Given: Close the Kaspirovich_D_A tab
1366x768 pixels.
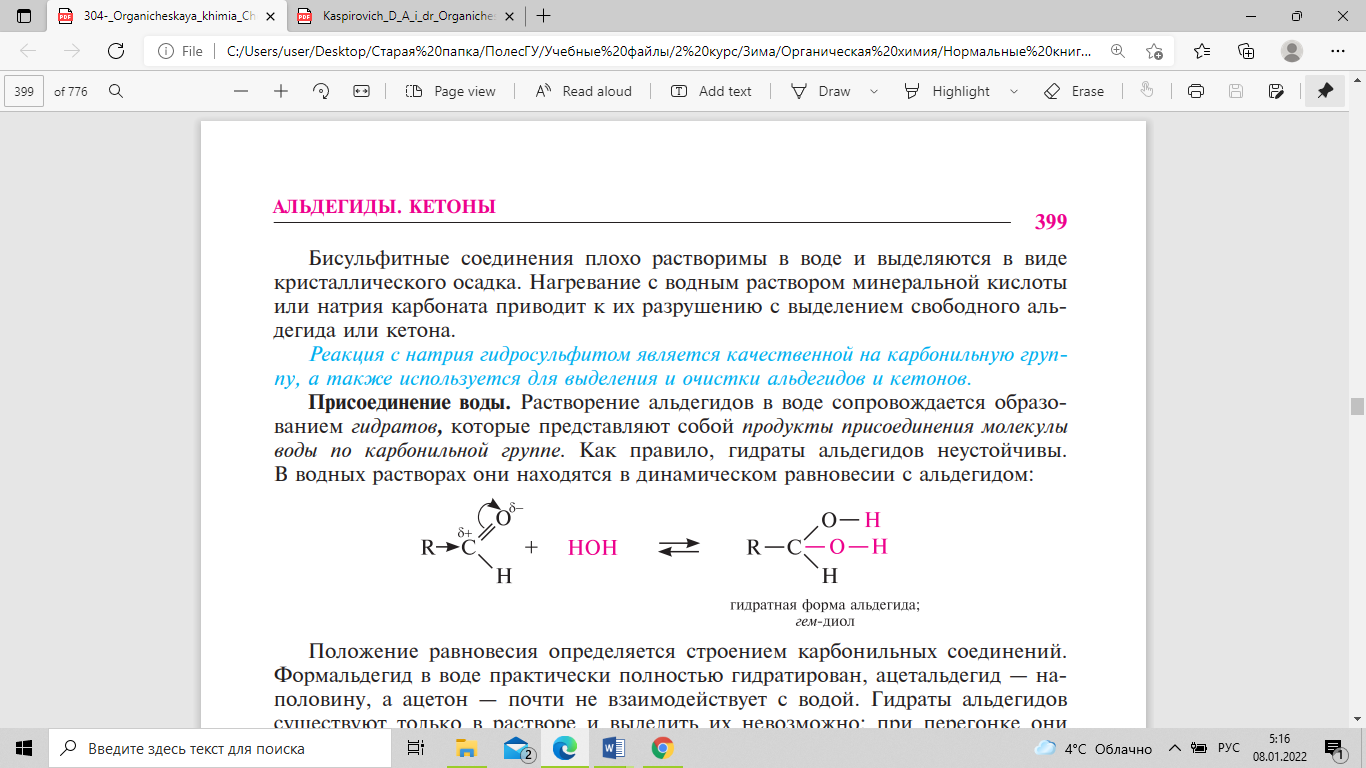Looking at the screenshot, I should [x=507, y=16].
